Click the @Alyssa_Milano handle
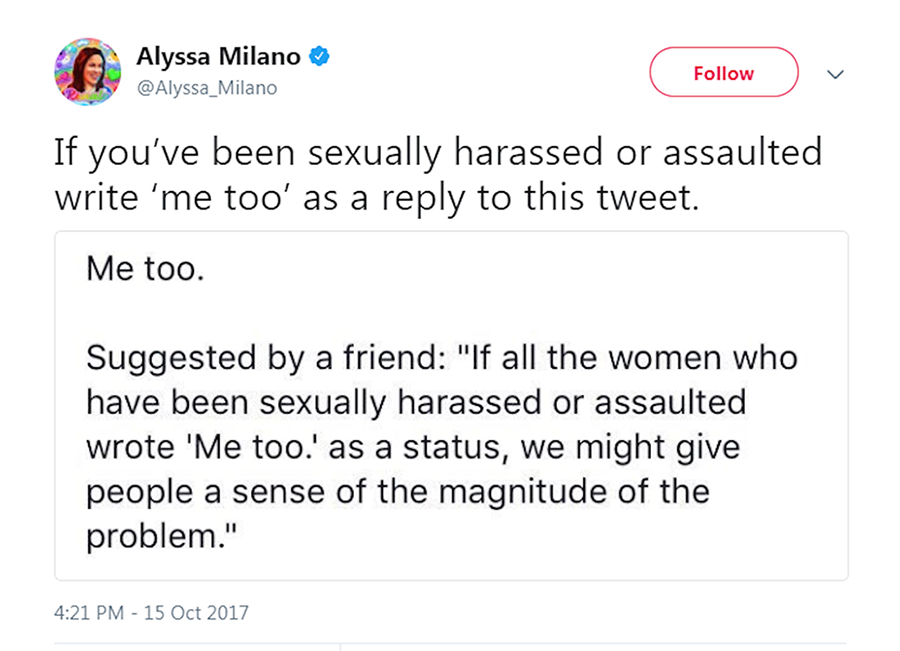 pos(206,88)
